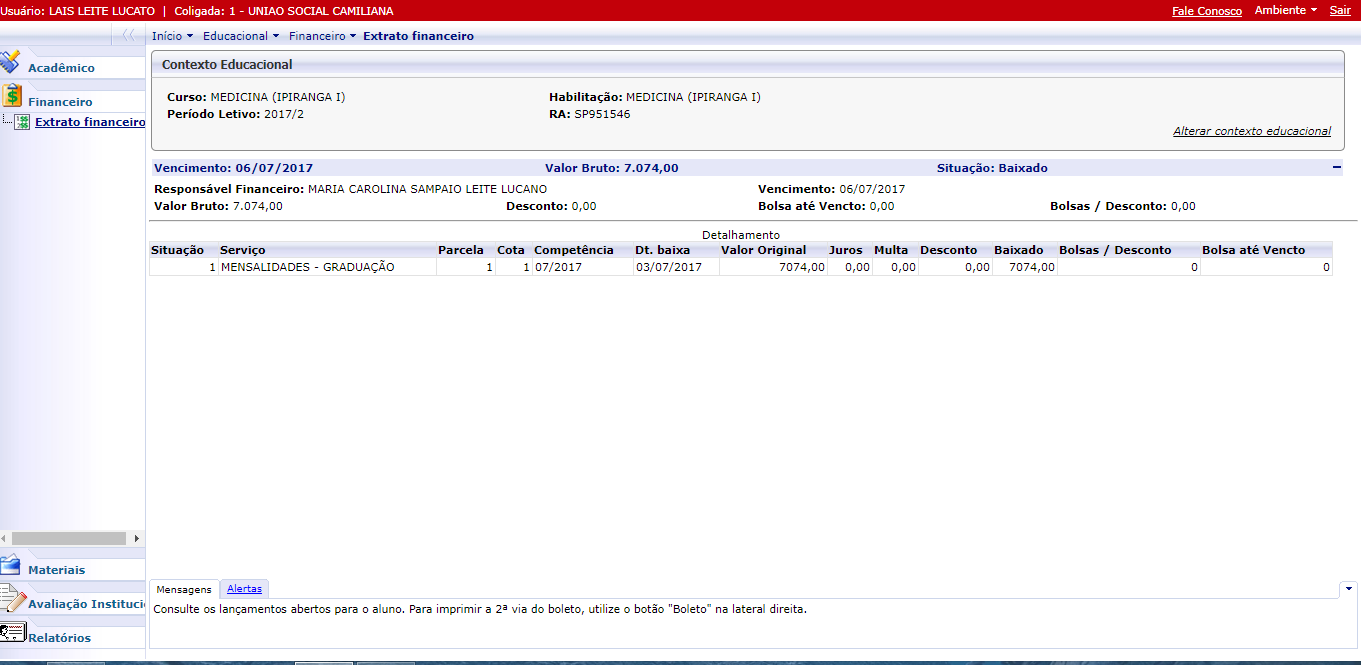1361x665 pixels.
Task: Select the MENSALIDADES - GRADUAÇÃO table row
Action: click(307, 267)
